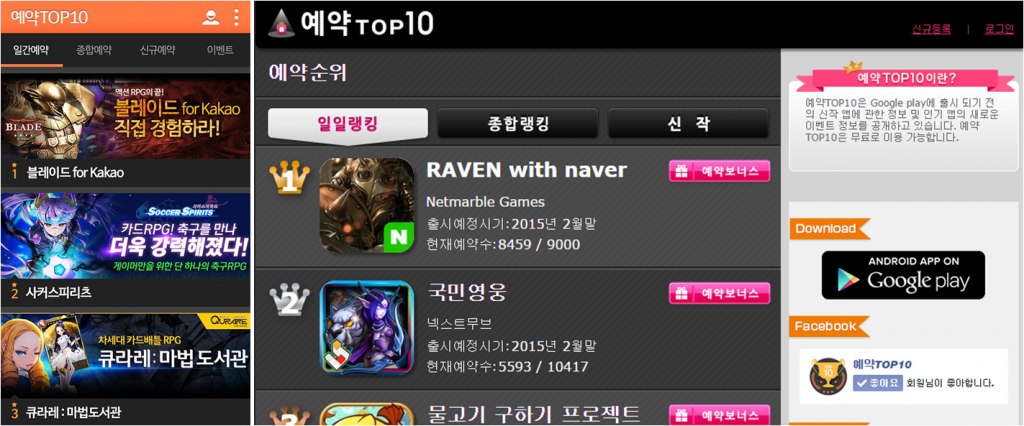This screenshot has height=426, width=1024.
Task: Click the Android App on Google Play badge
Action: click(x=903, y=275)
